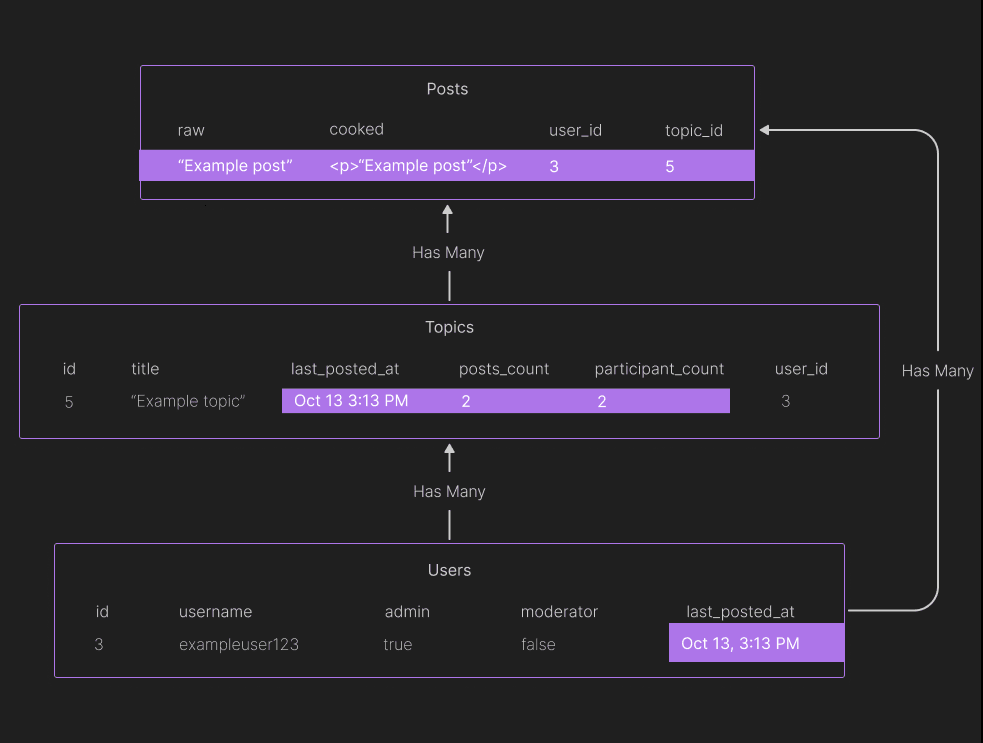Click the participant_count value 2
This screenshot has height=743, width=983.
tap(602, 401)
